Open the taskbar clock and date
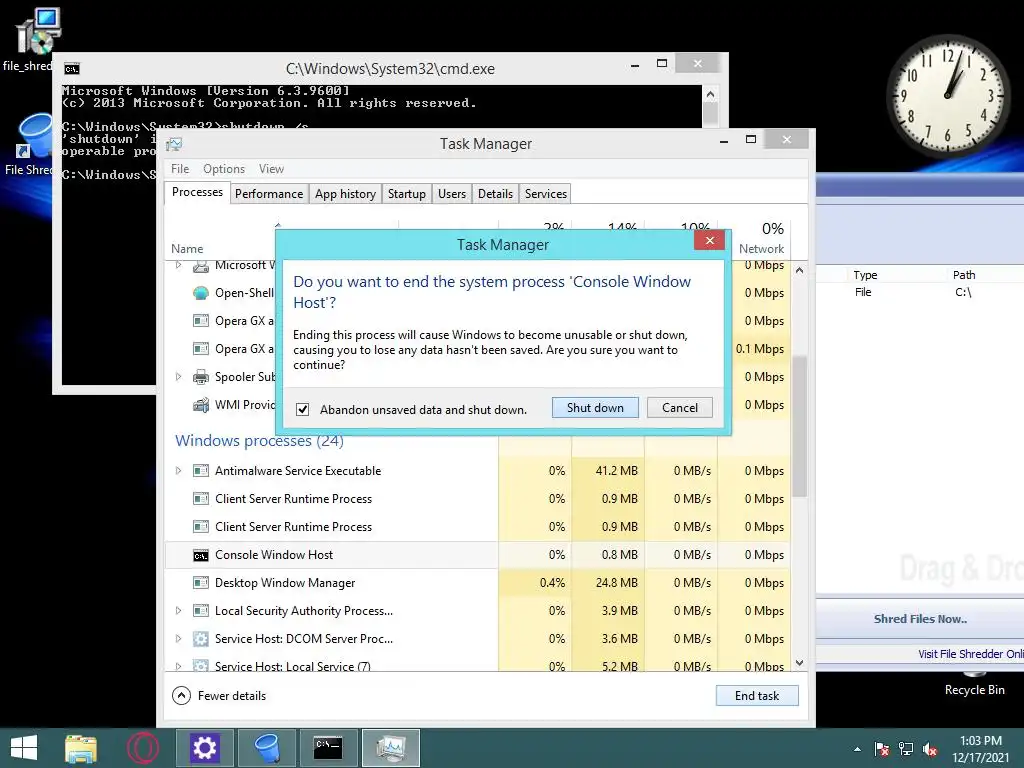Viewport: 1024px width, 768px height. tap(980, 749)
